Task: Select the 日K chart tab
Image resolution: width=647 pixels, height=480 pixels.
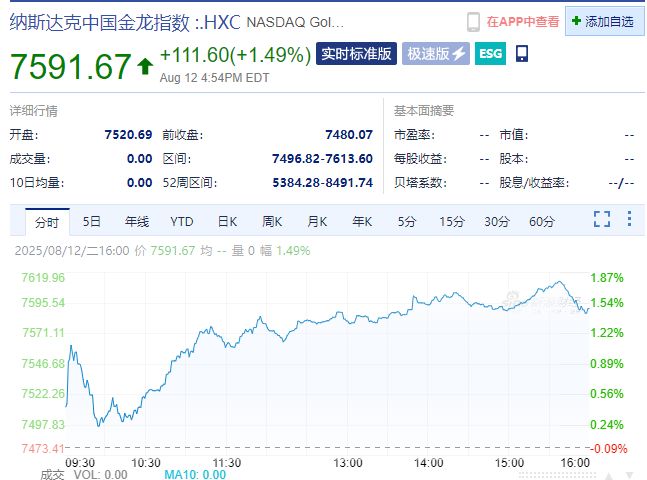Action: pyautogui.click(x=227, y=222)
